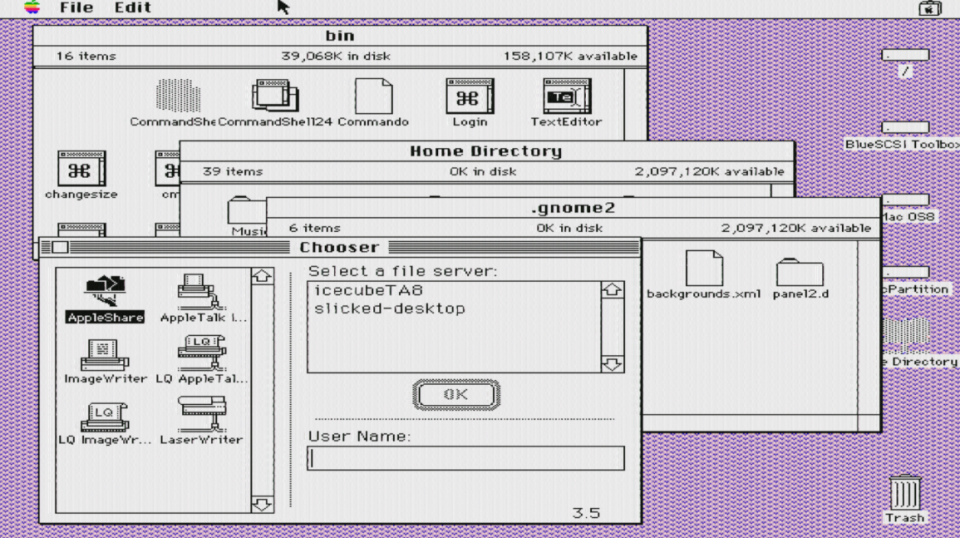Open the application menu icon at top right
Image resolution: width=960 pixels, height=538 pixels.
coord(929,8)
